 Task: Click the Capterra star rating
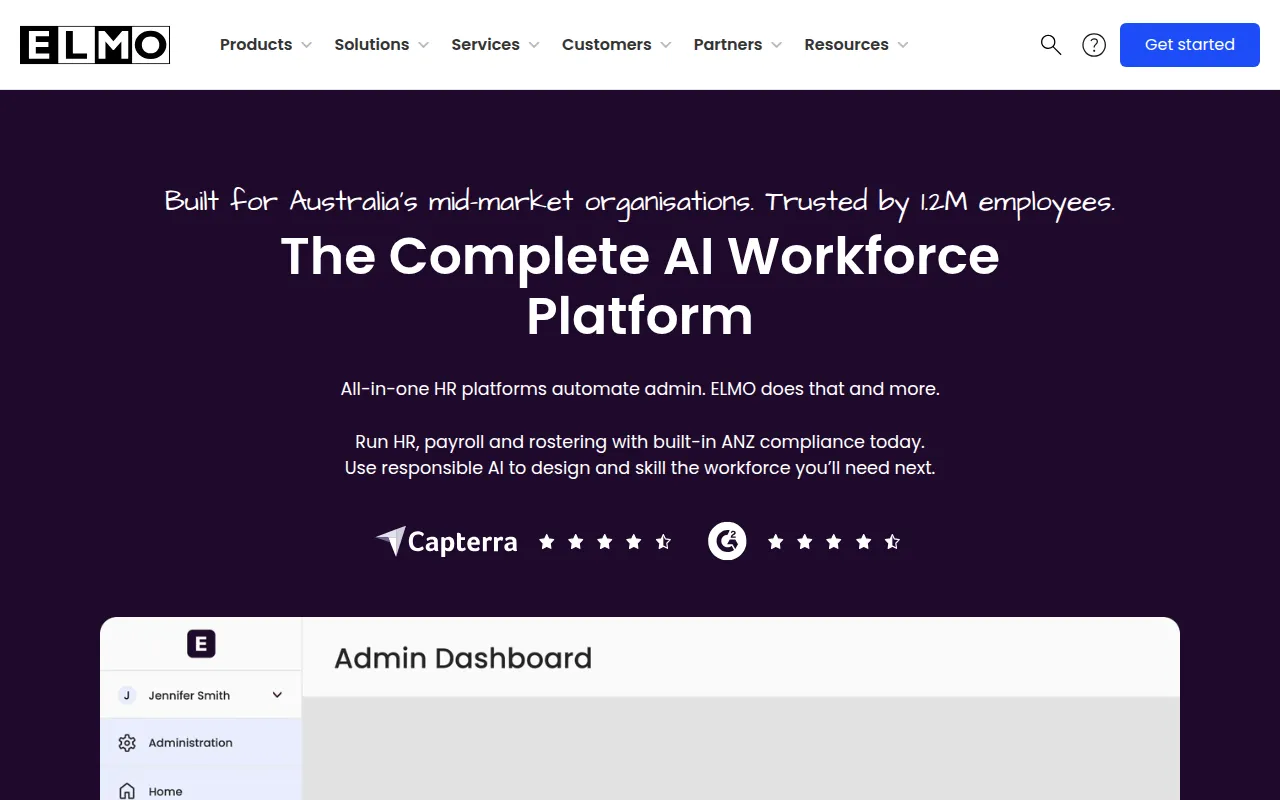pyautogui.click(x=605, y=542)
